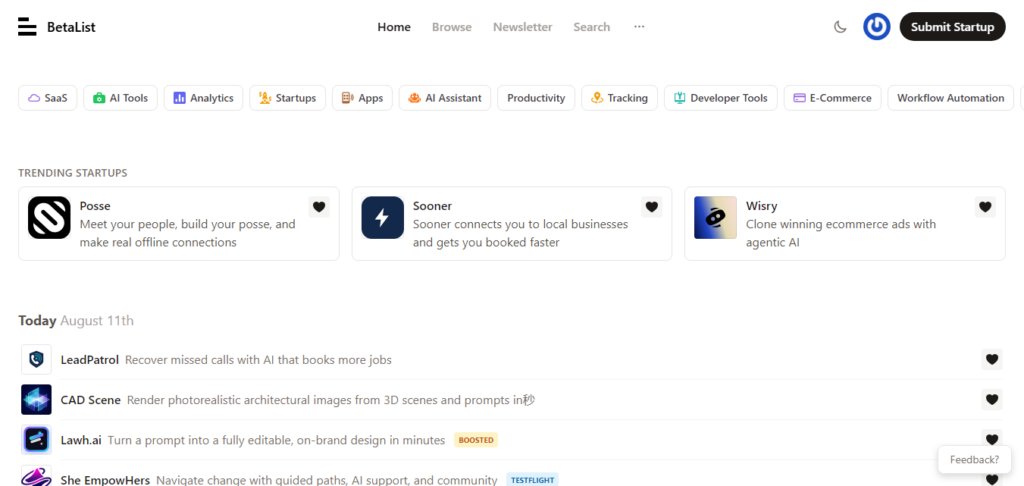The image size is (1024, 486).
Task: Select the Developer Tools category chip
Action: (x=721, y=98)
